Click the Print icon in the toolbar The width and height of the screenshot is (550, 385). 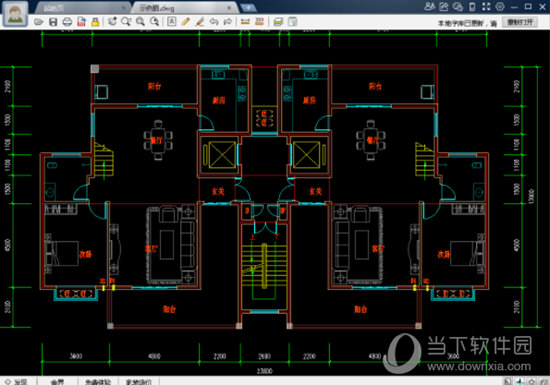tap(67, 22)
